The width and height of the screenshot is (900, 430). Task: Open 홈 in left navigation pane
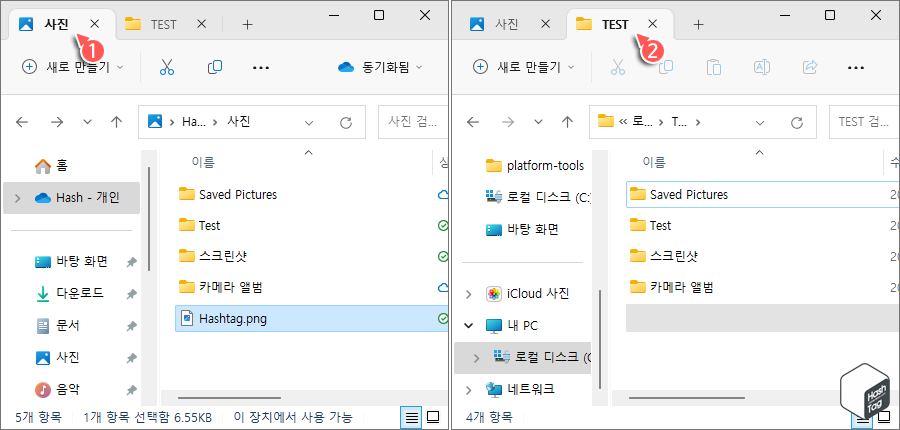52,166
